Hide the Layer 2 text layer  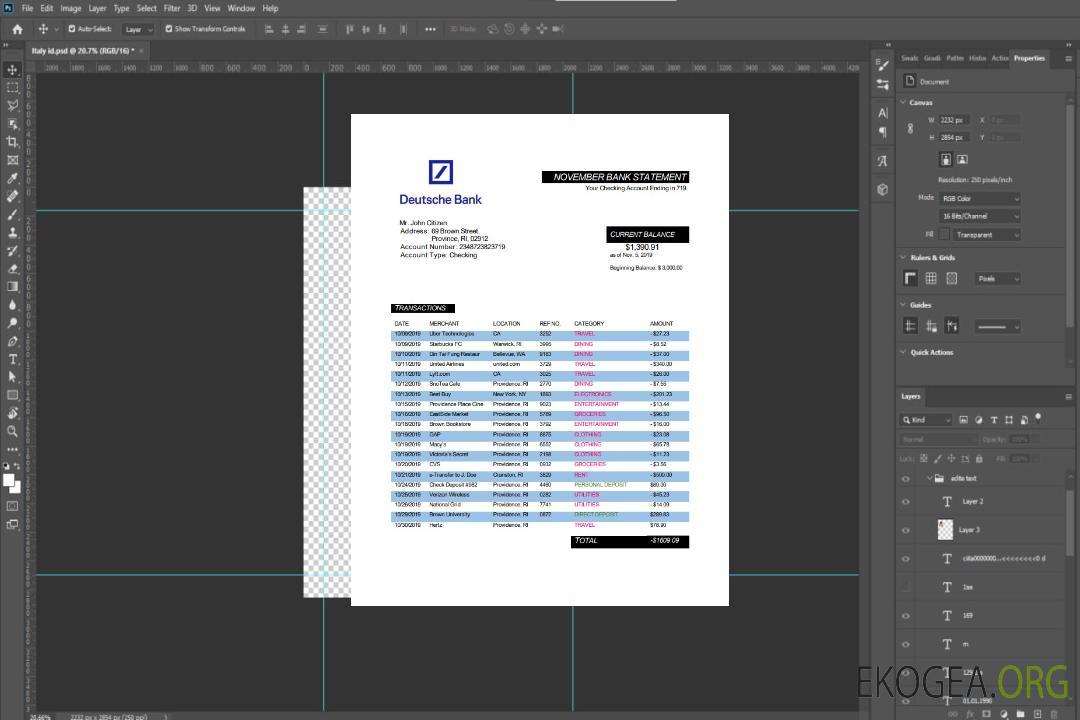pos(906,502)
